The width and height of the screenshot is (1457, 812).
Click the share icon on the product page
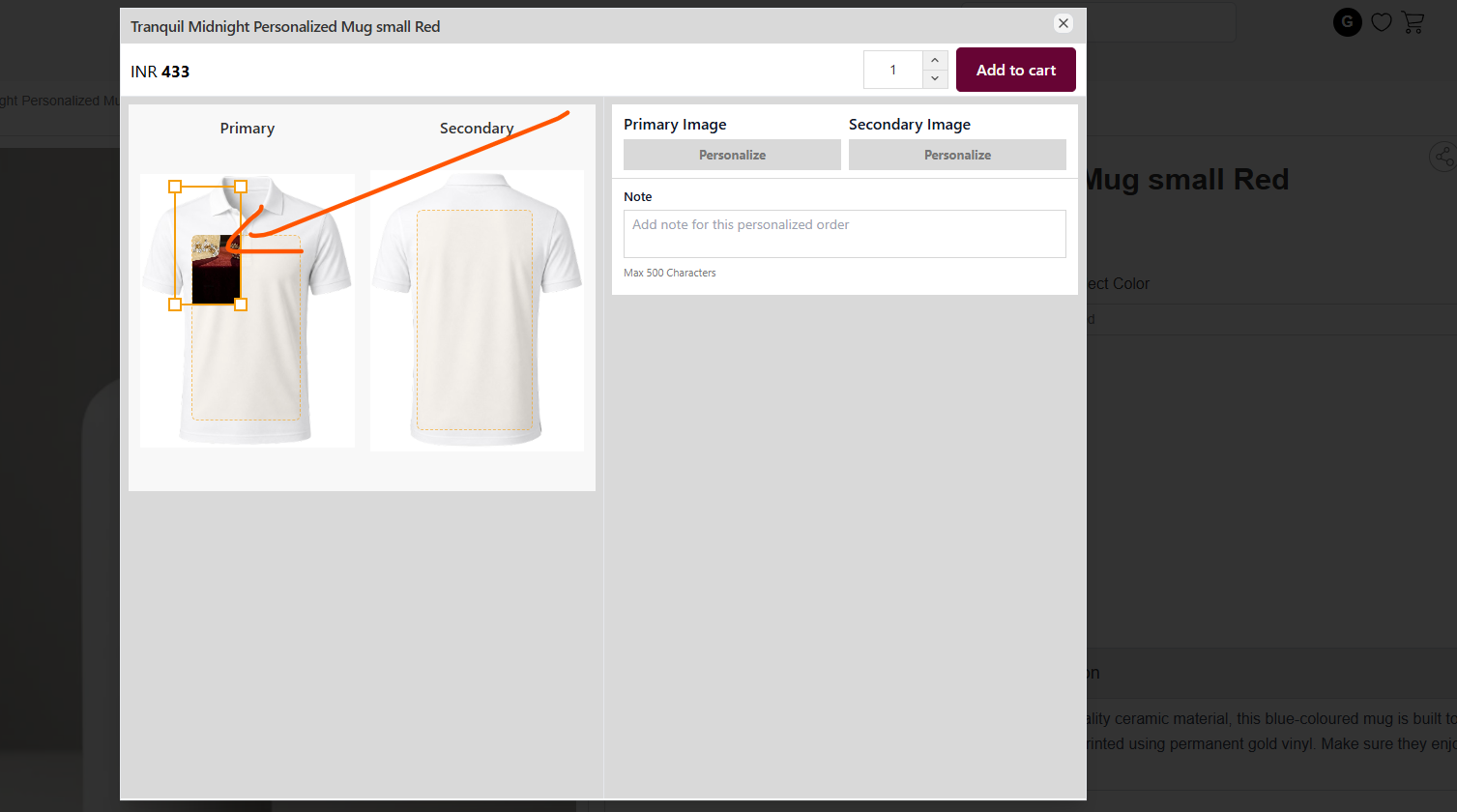(x=1442, y=157)
